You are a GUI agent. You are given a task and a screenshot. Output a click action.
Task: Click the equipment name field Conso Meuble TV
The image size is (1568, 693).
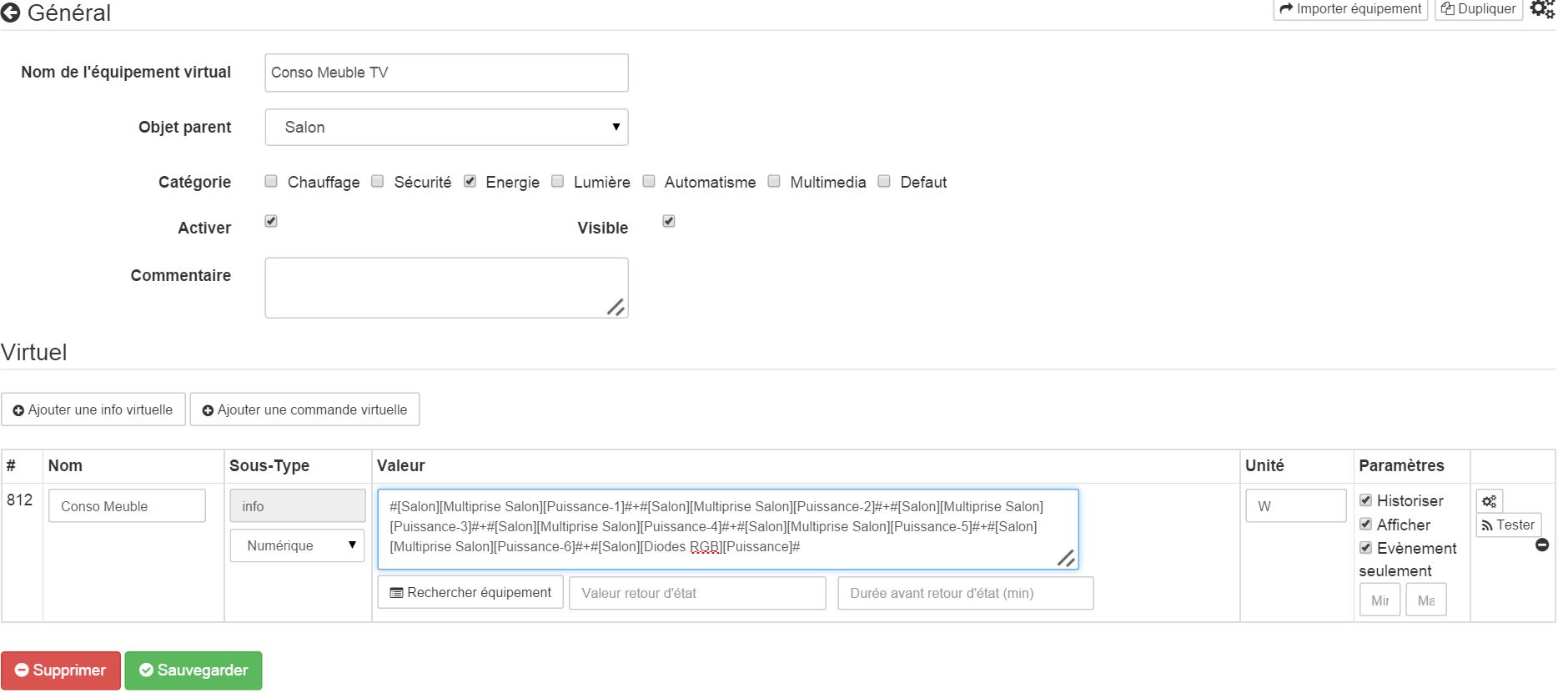[x=446, y=73]
